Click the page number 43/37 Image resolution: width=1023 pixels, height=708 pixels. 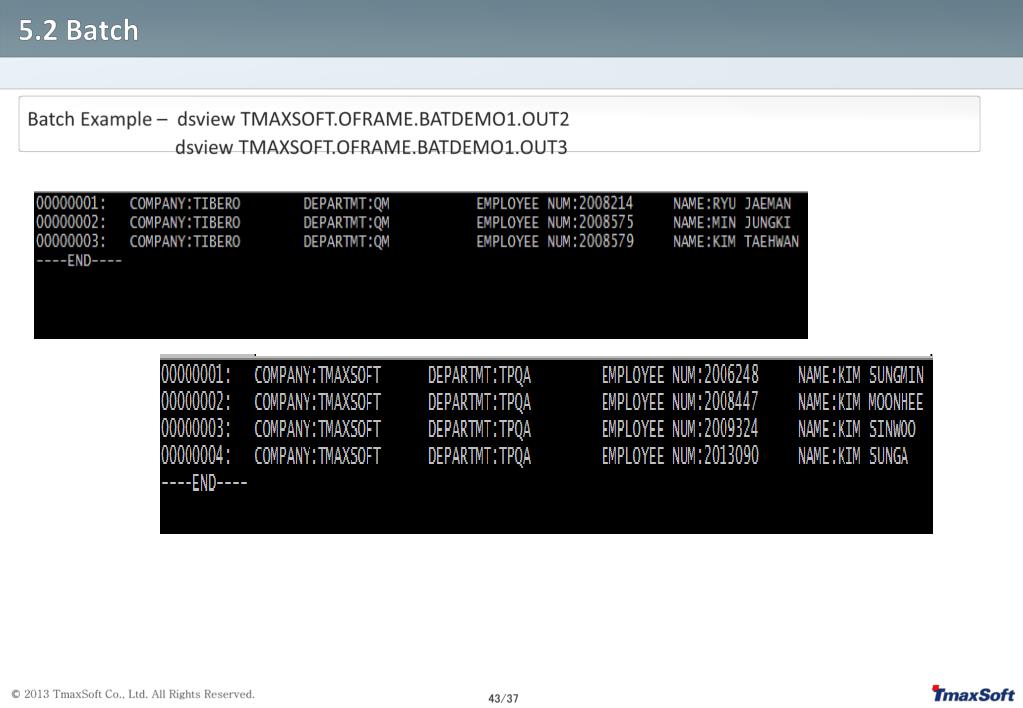503,698
